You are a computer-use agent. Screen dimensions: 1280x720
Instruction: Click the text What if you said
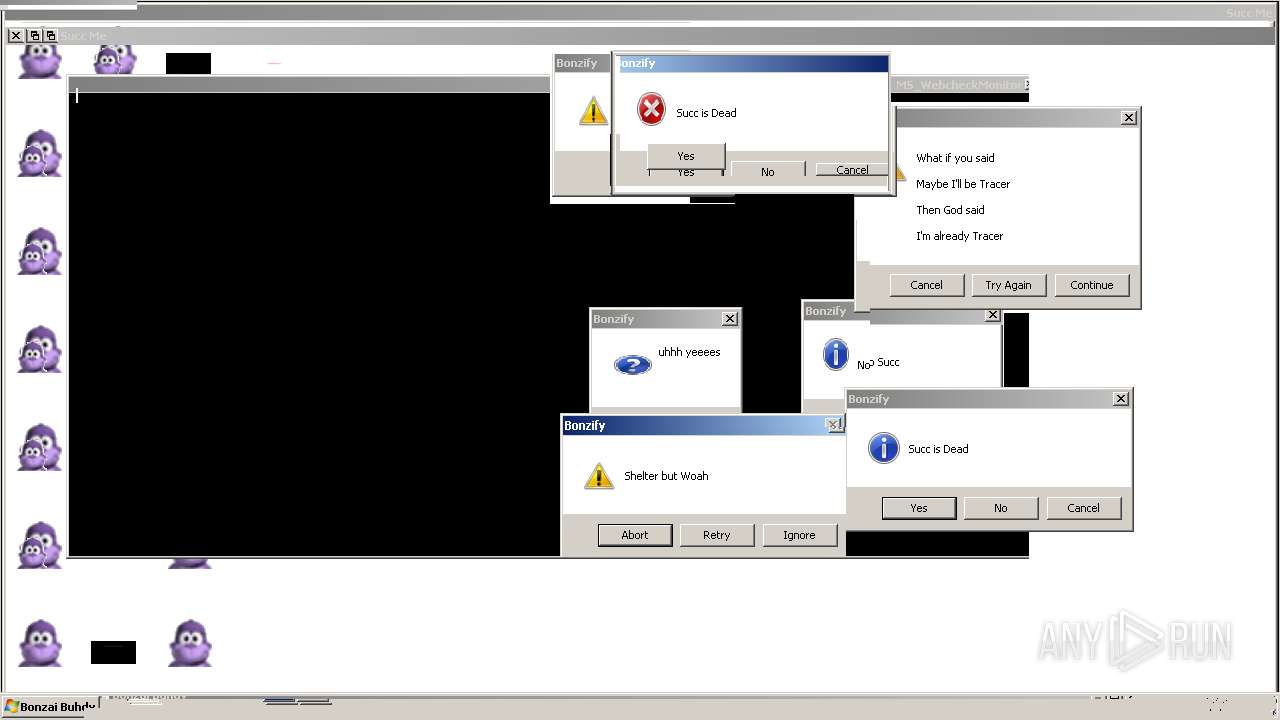click(955, 158)
